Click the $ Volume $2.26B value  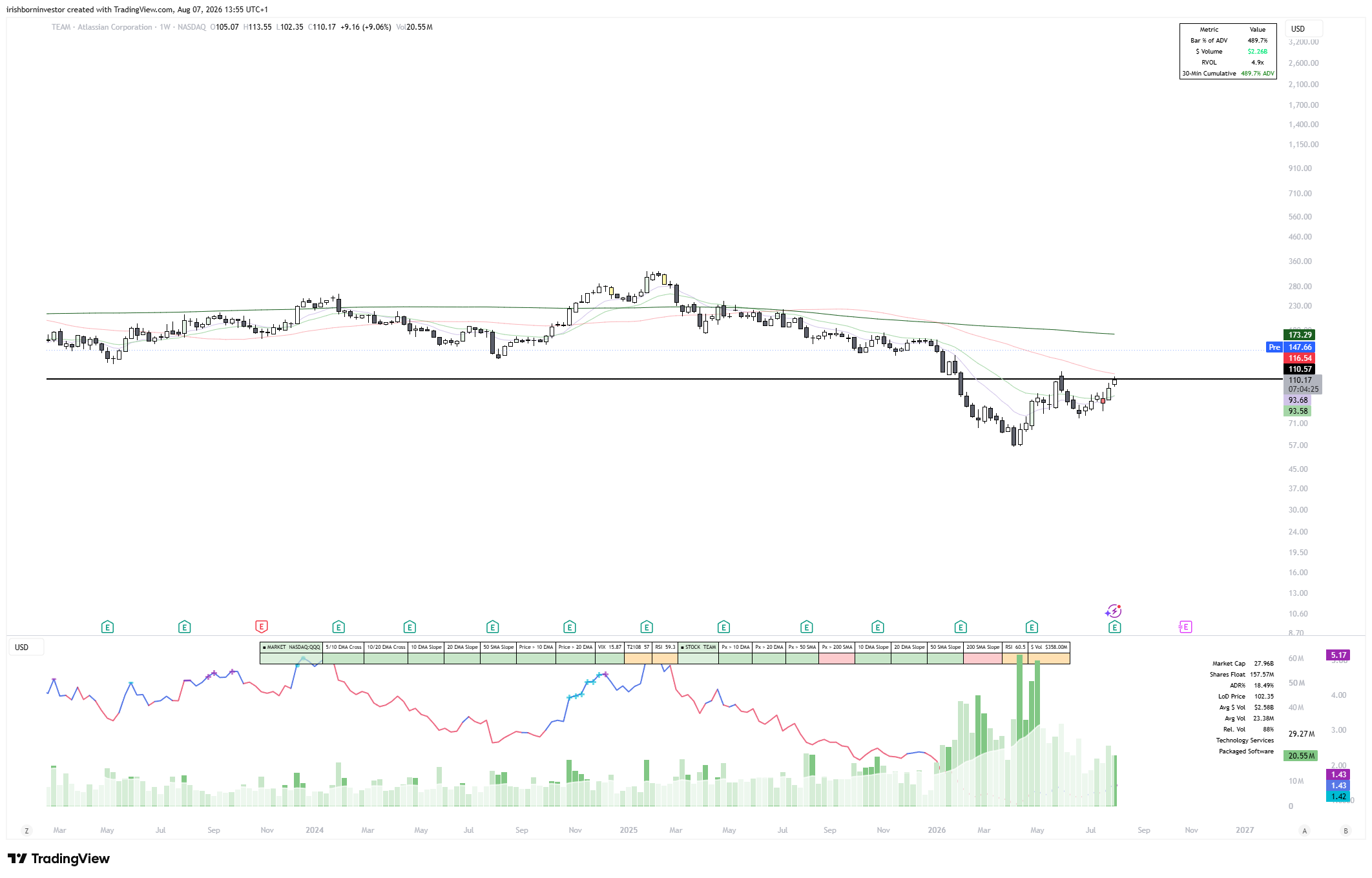pyautogui.click(x=1257, y=52)
